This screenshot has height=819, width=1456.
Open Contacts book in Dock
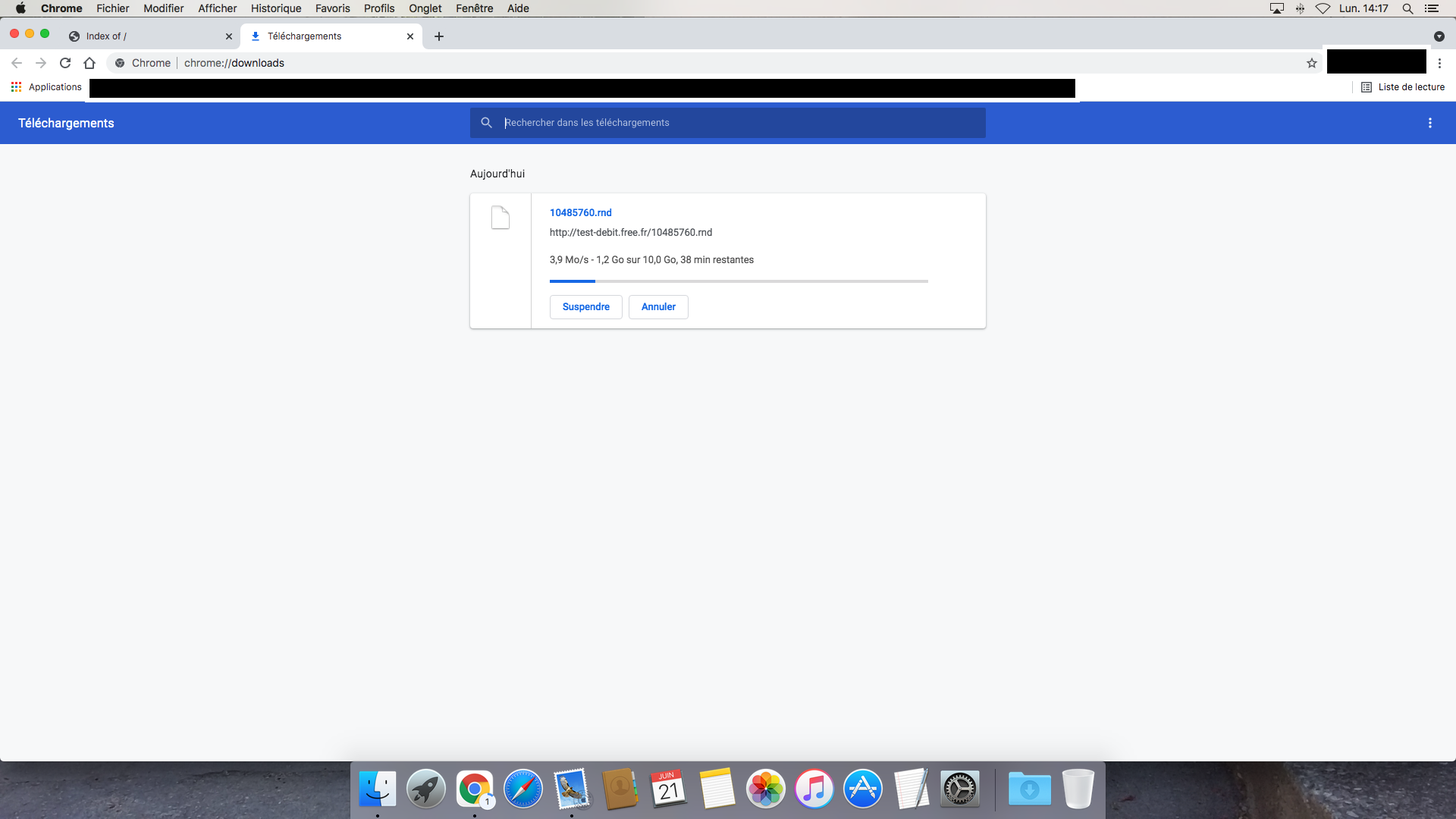(620, 789)
